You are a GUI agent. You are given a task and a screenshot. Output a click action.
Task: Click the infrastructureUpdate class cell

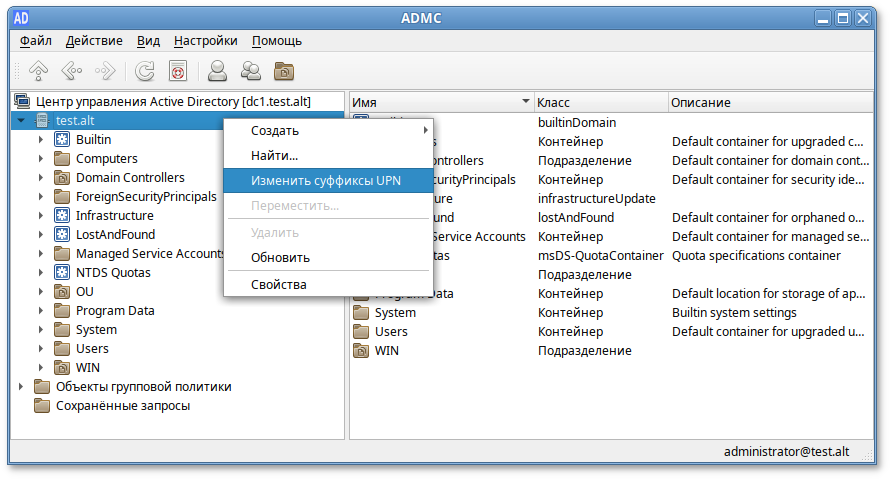[x=597, y=199]
